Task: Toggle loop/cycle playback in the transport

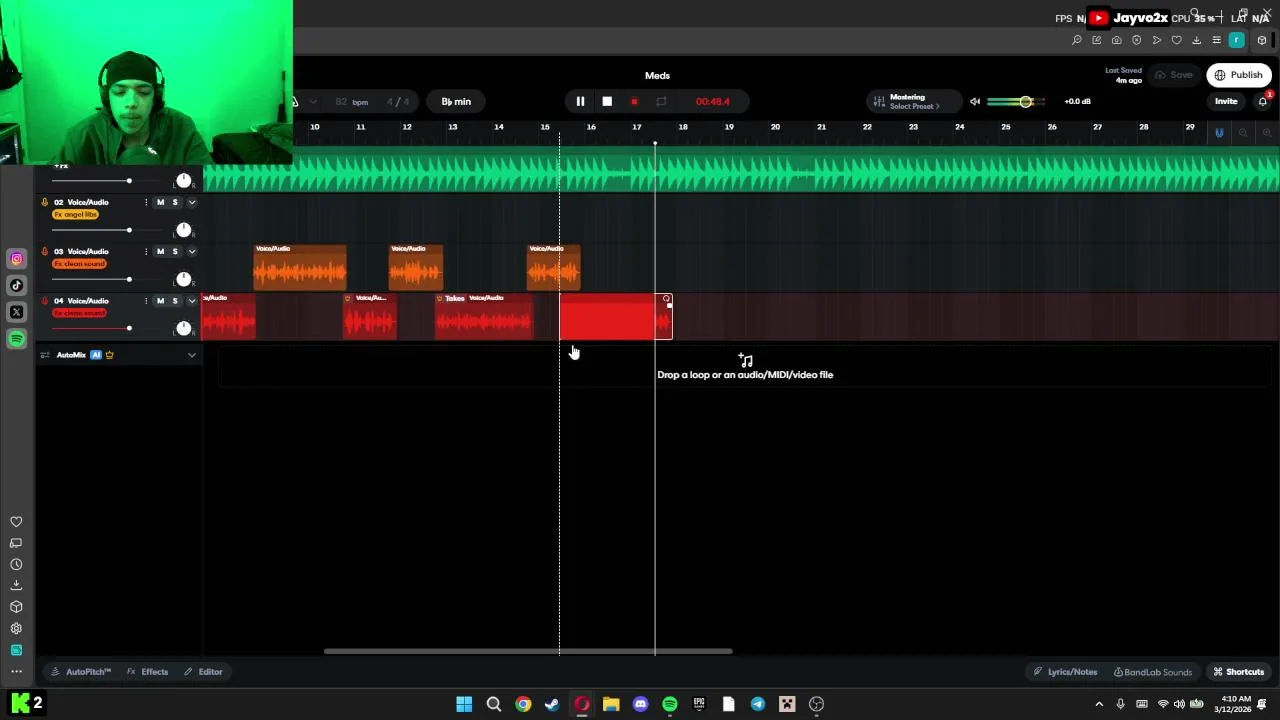Action: point(661,101)
